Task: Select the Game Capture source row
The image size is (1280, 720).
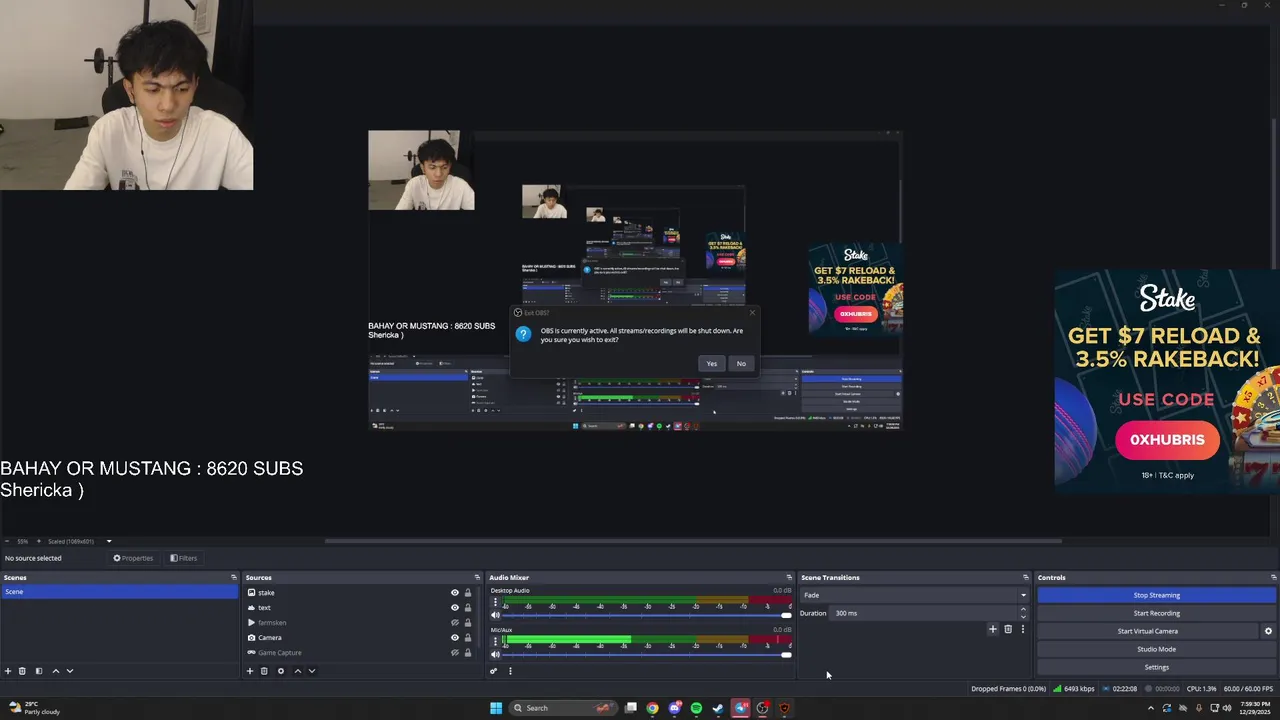Action: click(x=362, y=653)
